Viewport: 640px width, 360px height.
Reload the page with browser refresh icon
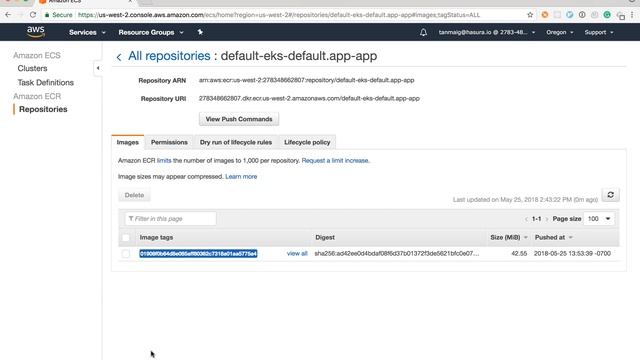33,15
